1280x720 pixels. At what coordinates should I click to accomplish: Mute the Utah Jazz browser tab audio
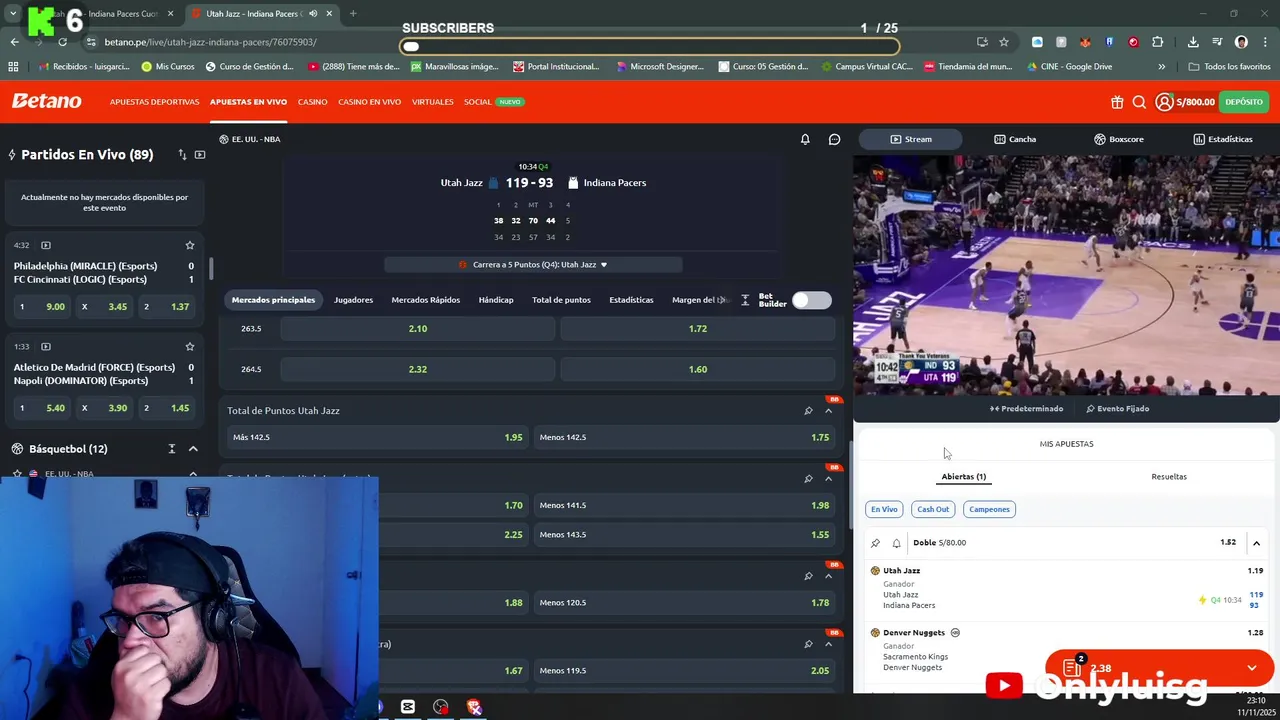[313, 14]
